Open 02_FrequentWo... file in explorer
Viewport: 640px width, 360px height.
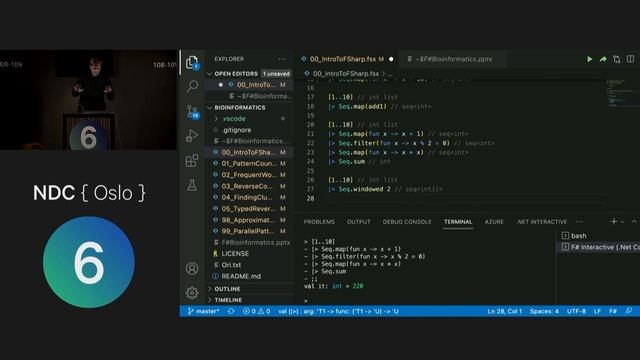tap(249, 175)
